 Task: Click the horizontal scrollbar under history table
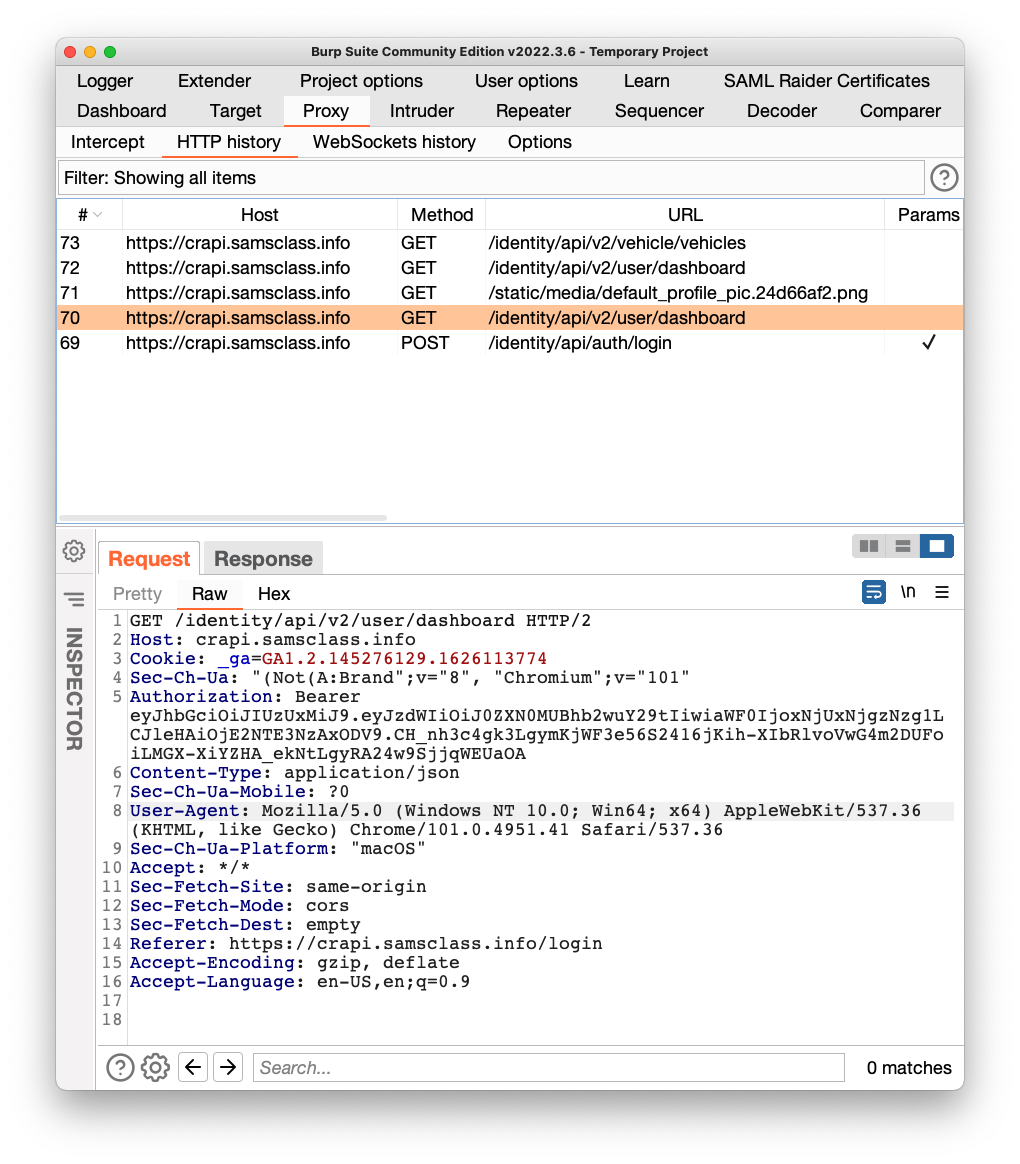(223, 517)
